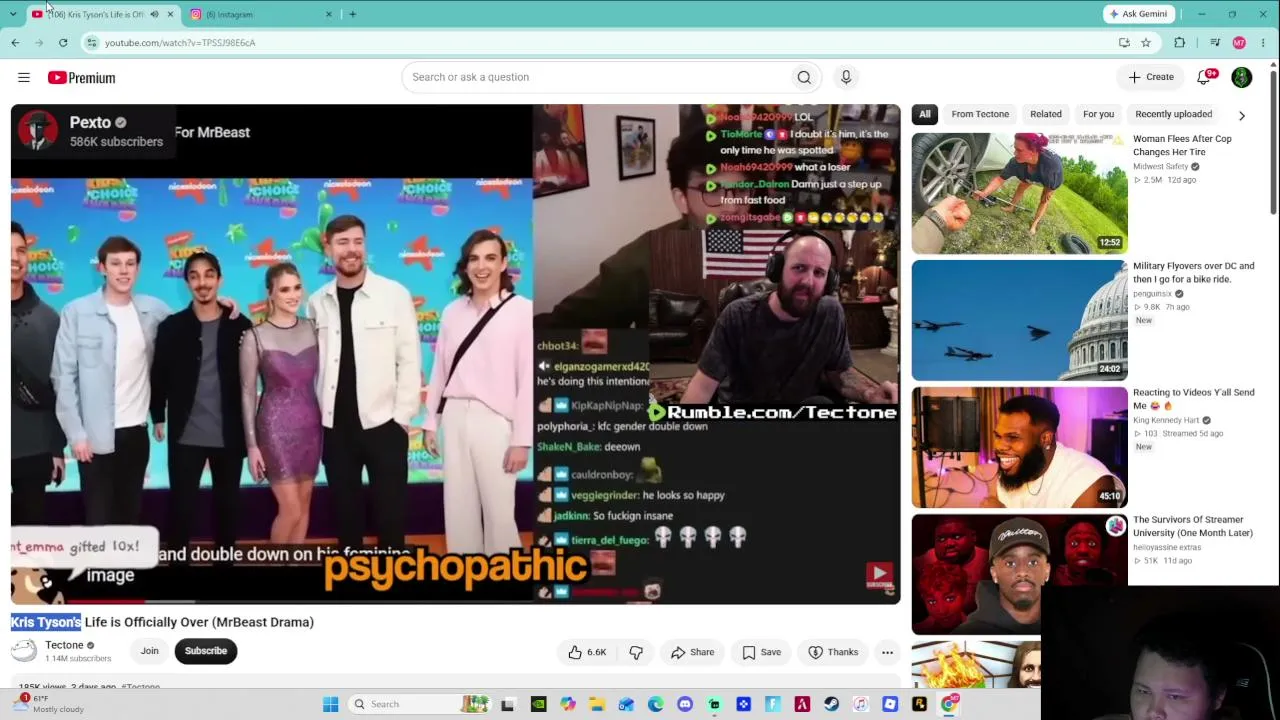Image resolution: width=1280 pixels, height=720 pixels.
Task: Open Survivors Of Streamer University thumbnail
Action: click(1020, 574)
